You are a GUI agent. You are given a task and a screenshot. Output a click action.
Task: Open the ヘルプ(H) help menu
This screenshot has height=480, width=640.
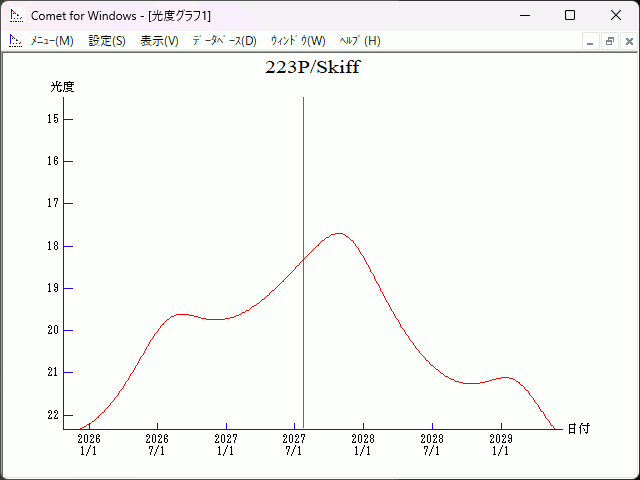click(360, 41)
